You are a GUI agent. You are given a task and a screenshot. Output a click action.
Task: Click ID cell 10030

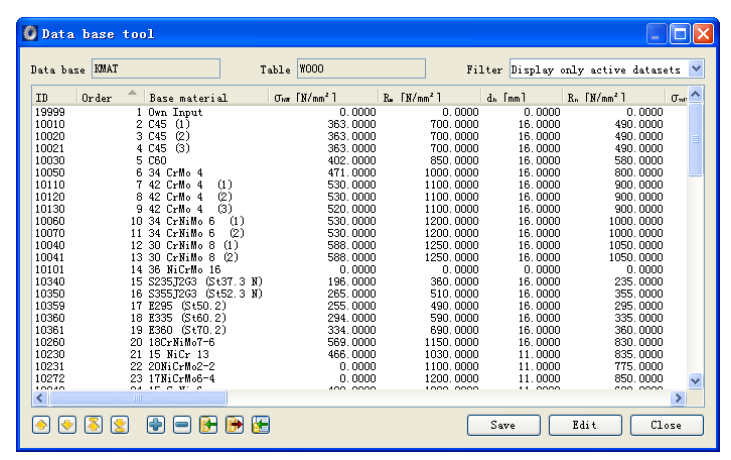(50, 161)
